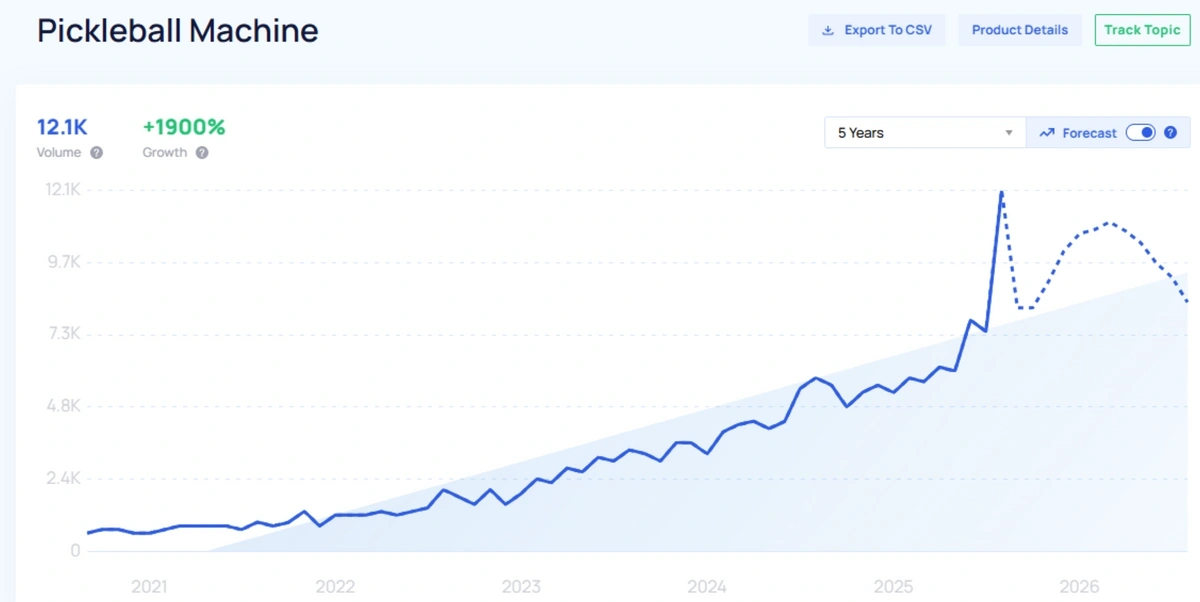Click the 2026 x-axis label

1079,587
